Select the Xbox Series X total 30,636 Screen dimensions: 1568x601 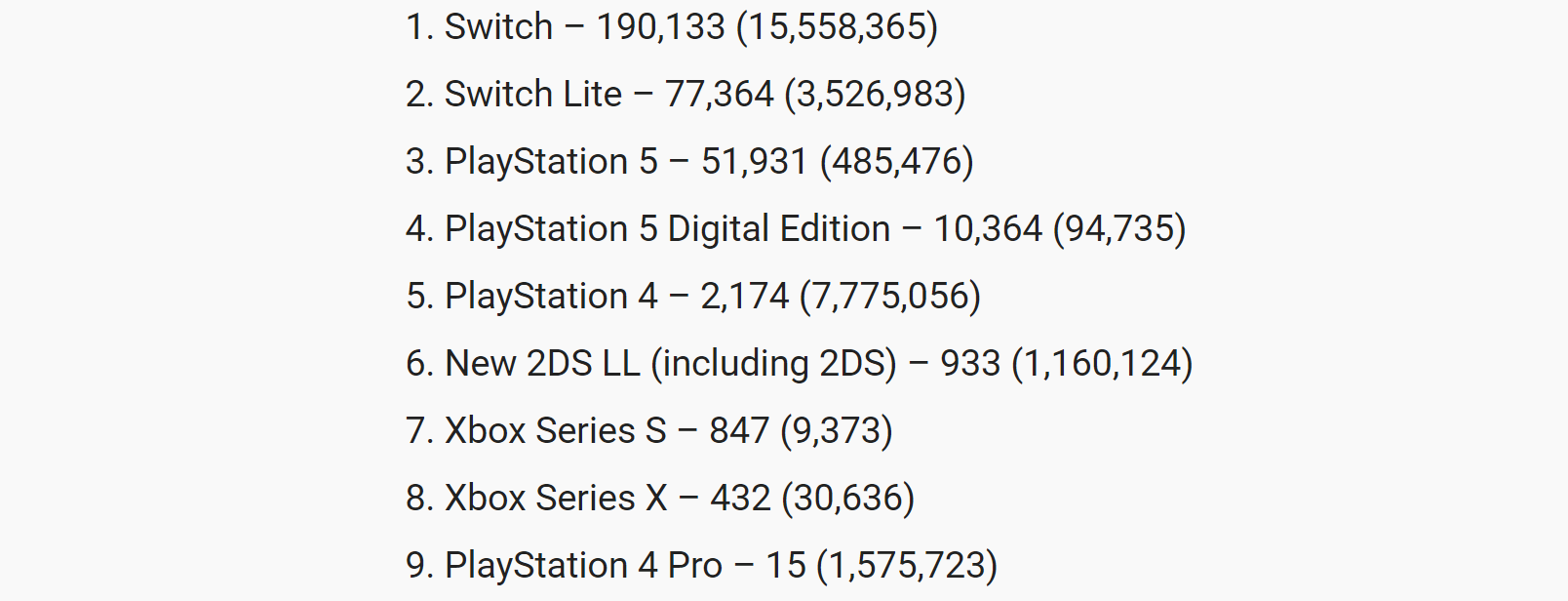coord(848,498)
